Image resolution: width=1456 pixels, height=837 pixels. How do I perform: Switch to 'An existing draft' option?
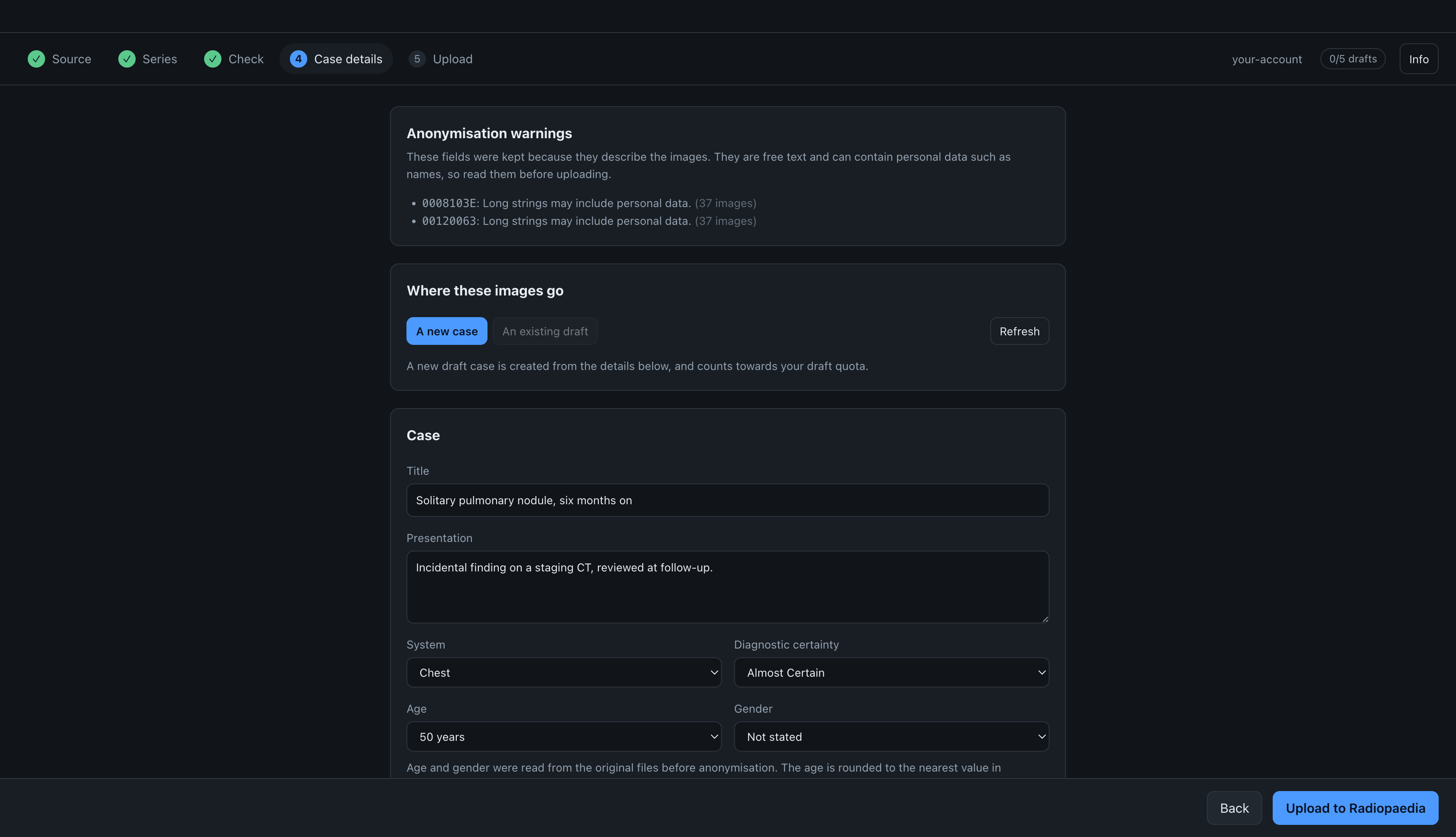[x=545, y=331]
